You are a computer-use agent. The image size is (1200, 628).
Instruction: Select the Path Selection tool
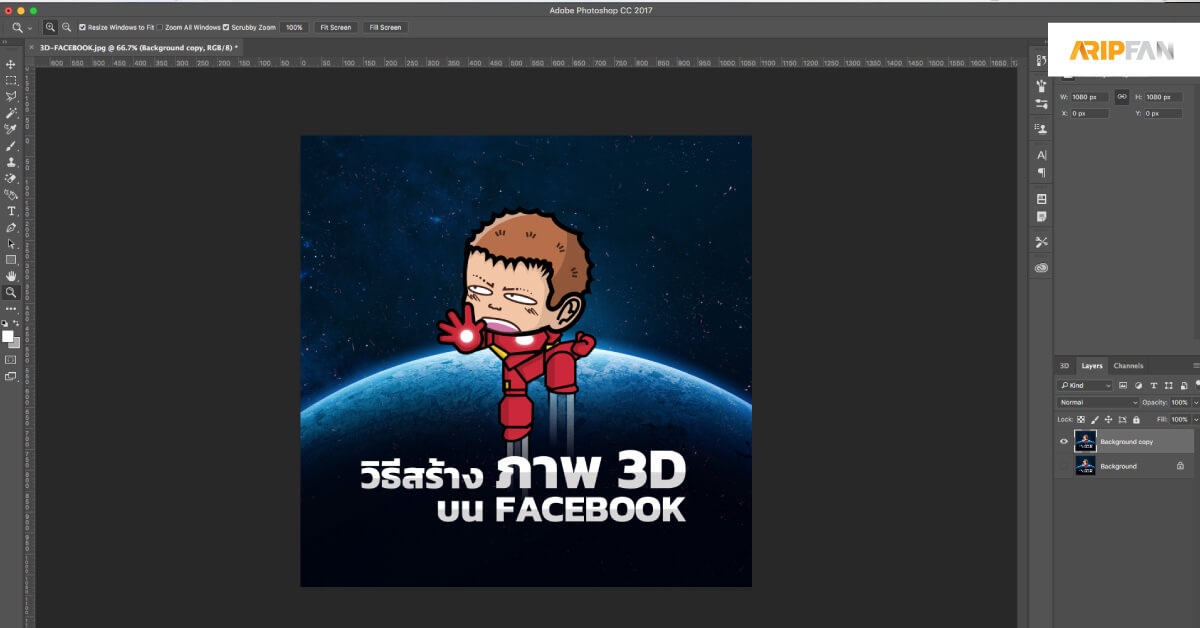click(11, 243)
